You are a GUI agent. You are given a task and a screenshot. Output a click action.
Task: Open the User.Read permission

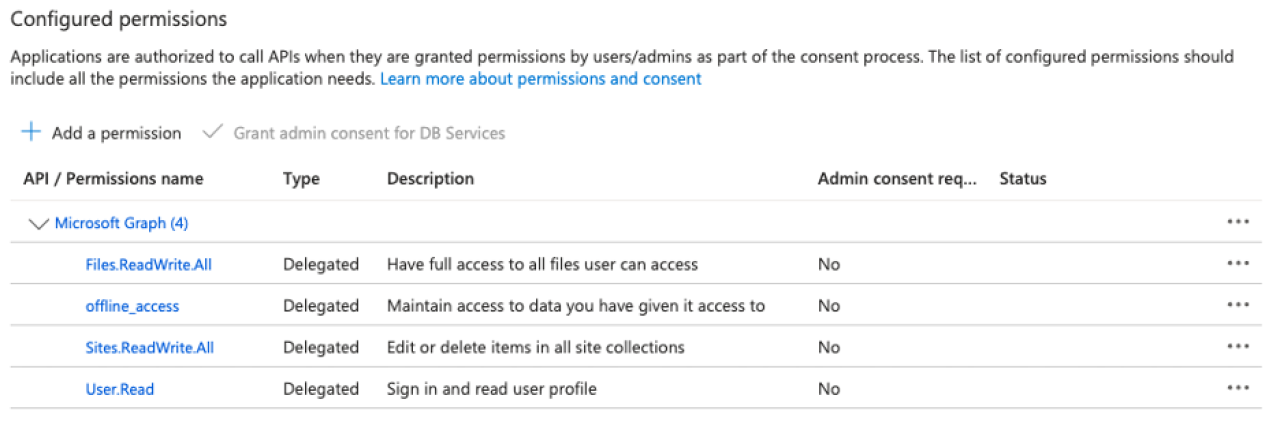120,389
